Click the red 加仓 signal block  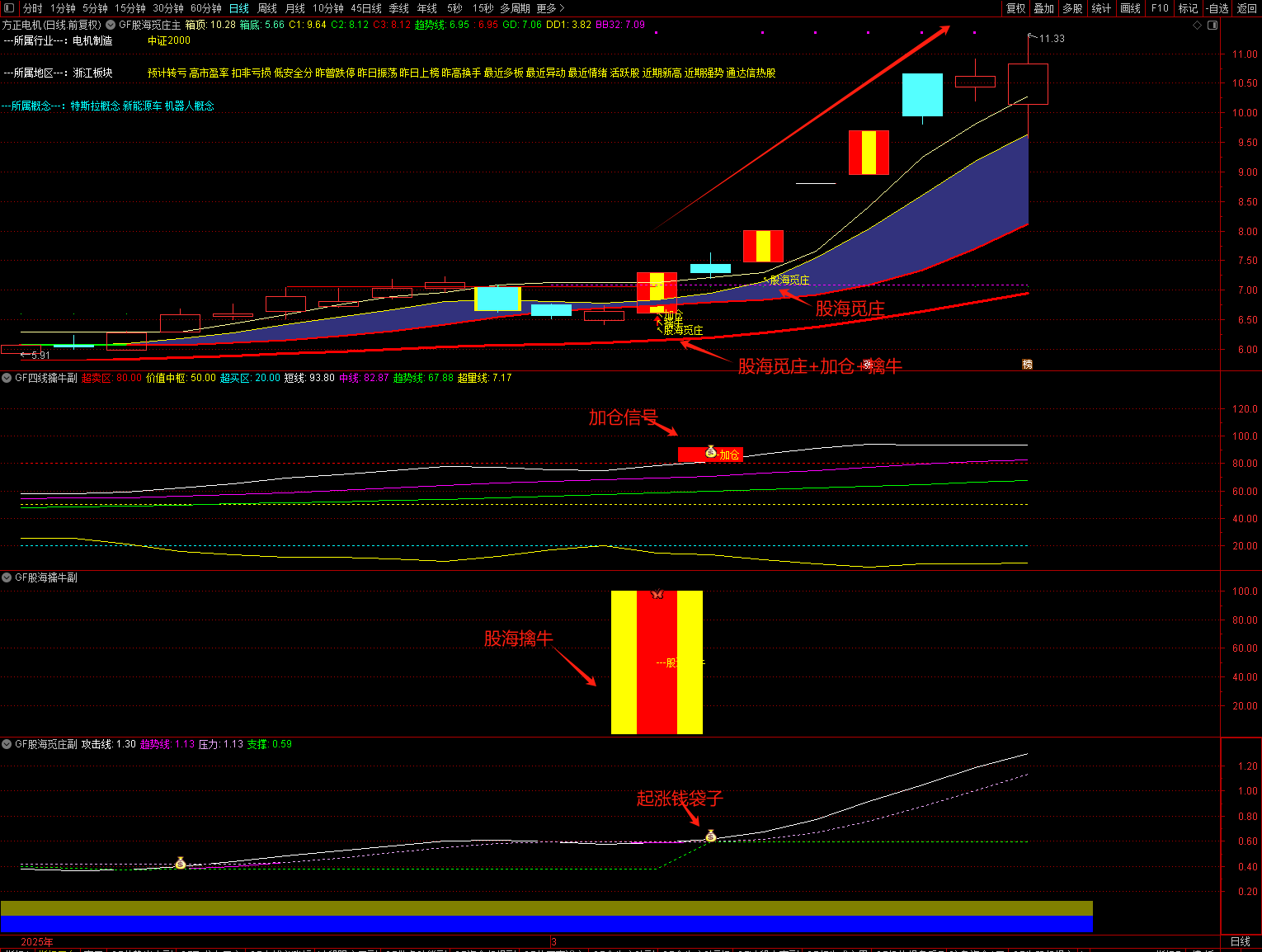710,454
